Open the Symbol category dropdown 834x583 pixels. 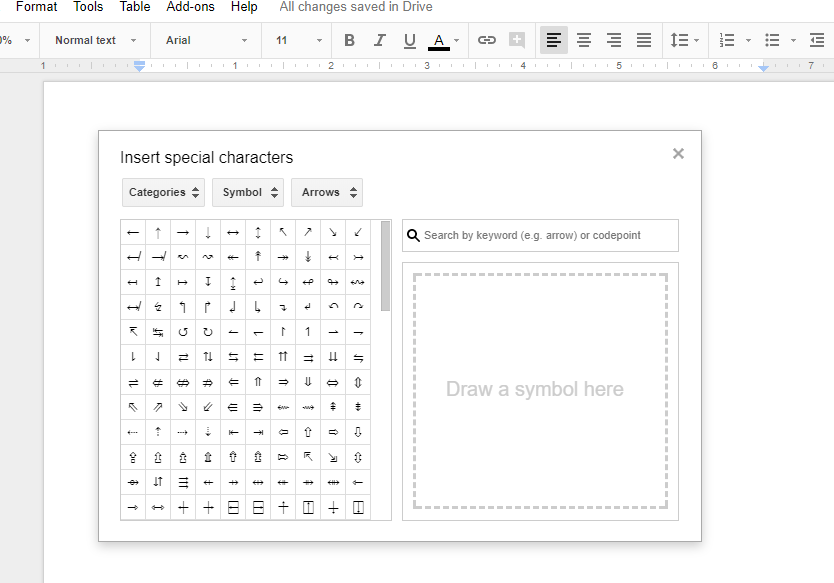pos(248,192)
